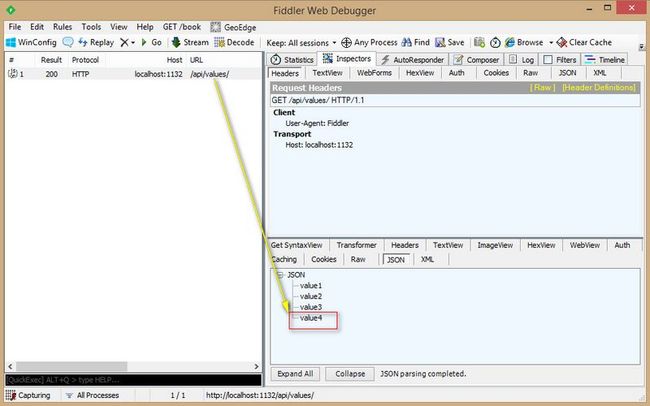The image size is (650, 406).
Task: Select the WebView response tab
Action: point(585,245)
